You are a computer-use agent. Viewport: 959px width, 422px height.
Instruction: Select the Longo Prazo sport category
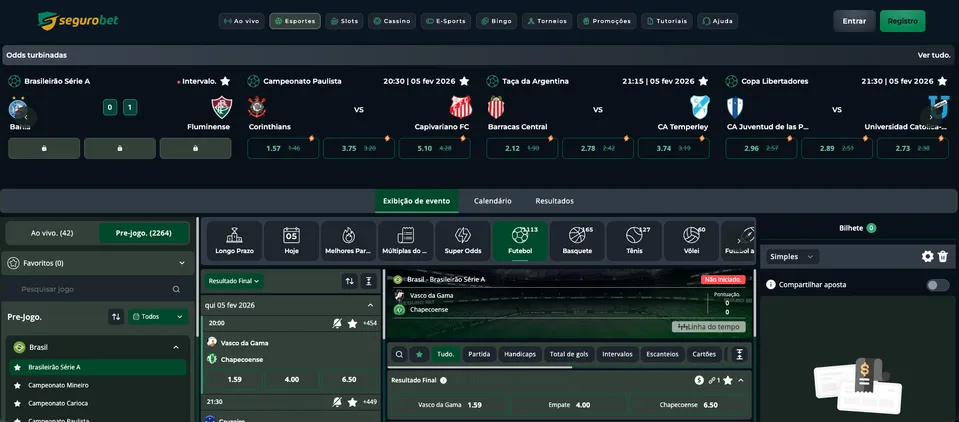[235, 241]
